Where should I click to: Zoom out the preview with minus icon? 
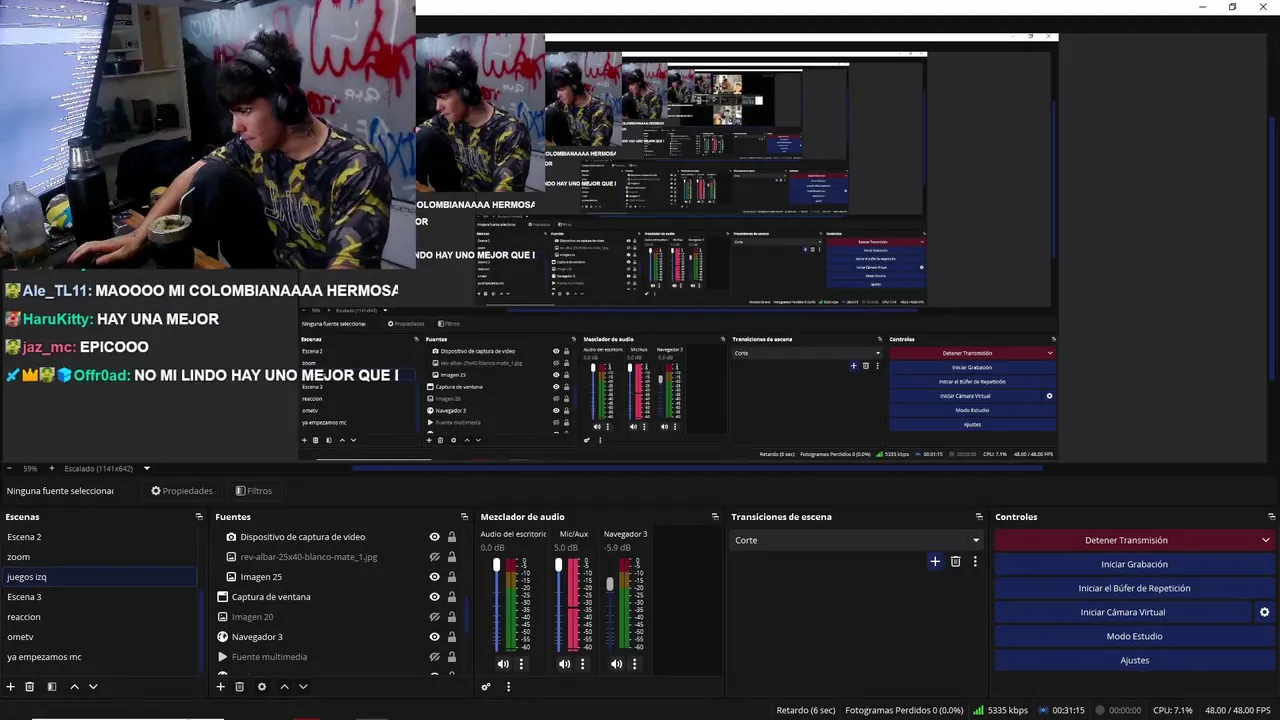[9, 468]
